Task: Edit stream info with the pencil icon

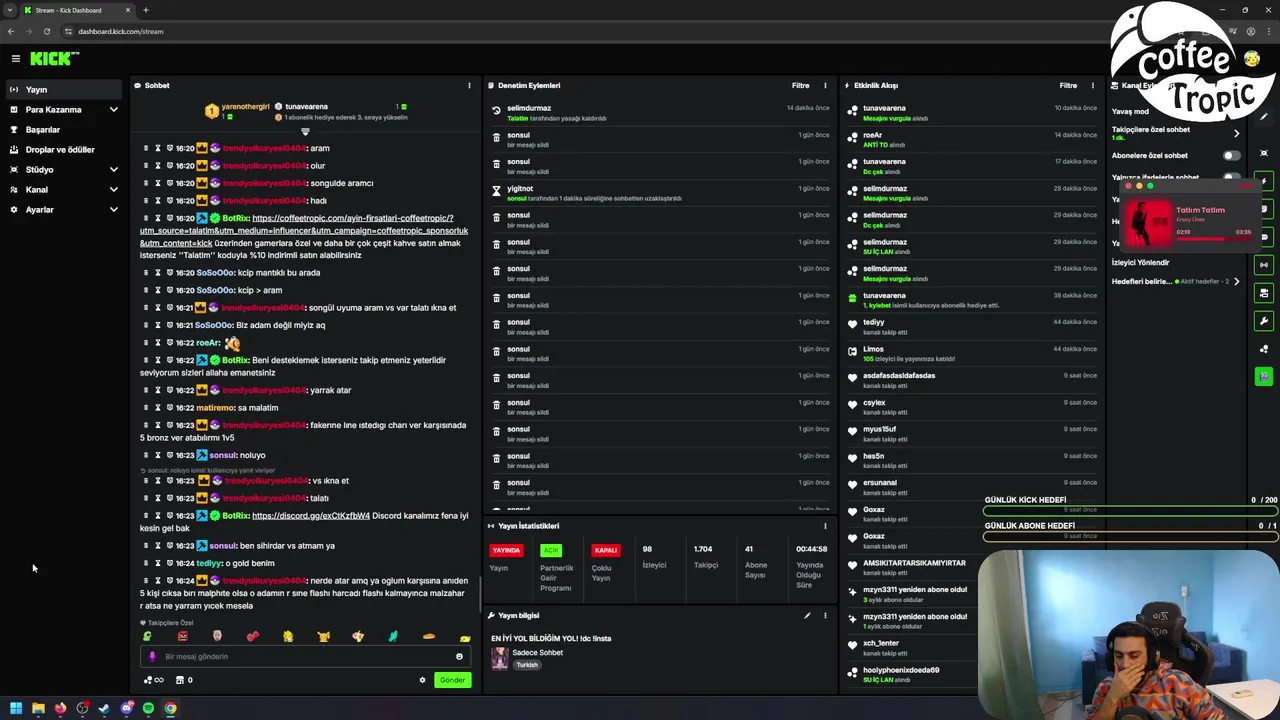Action: click(x=807, y=616)
